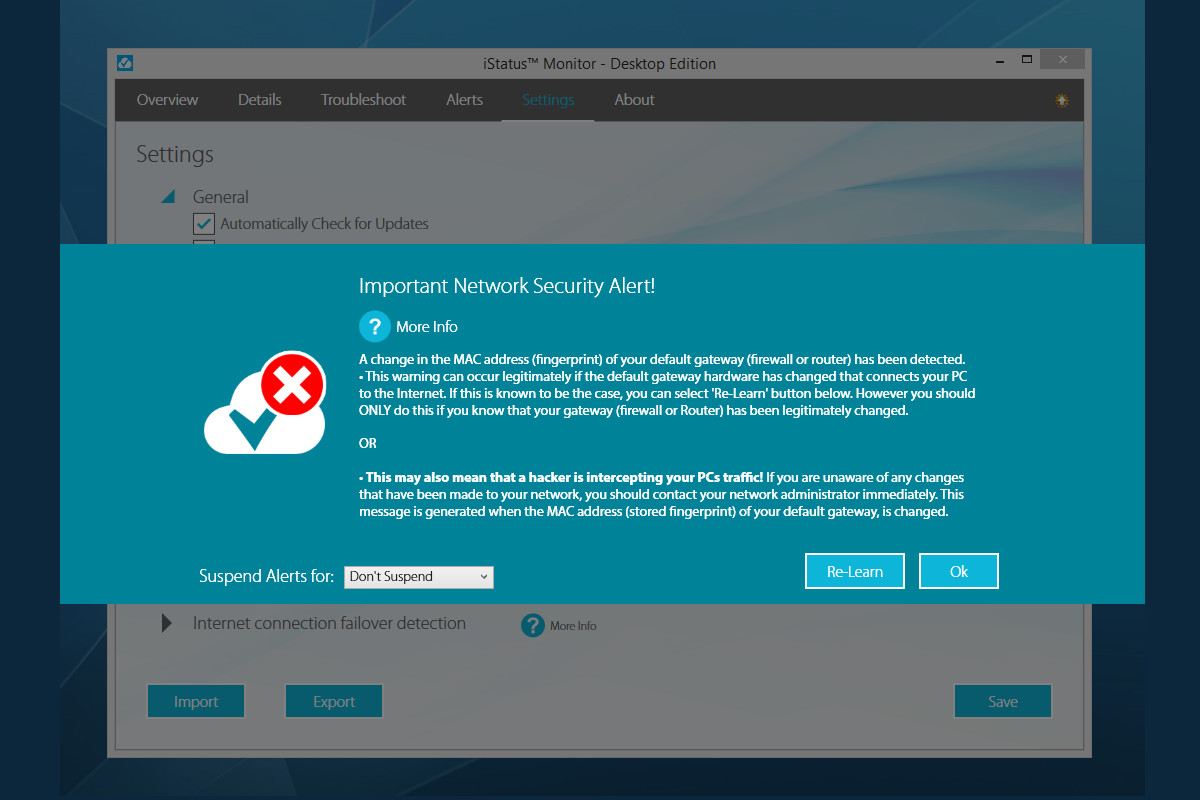Open the About tab
Viewport: 1200px width, 800px height.
click(634, 100)
